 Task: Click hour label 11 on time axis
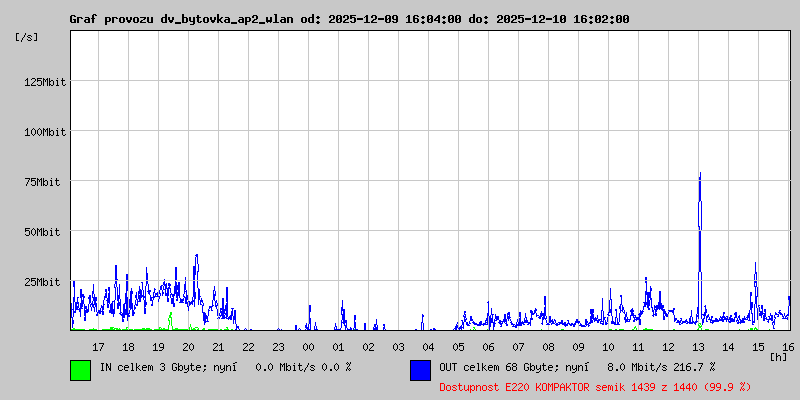(638, 347)
